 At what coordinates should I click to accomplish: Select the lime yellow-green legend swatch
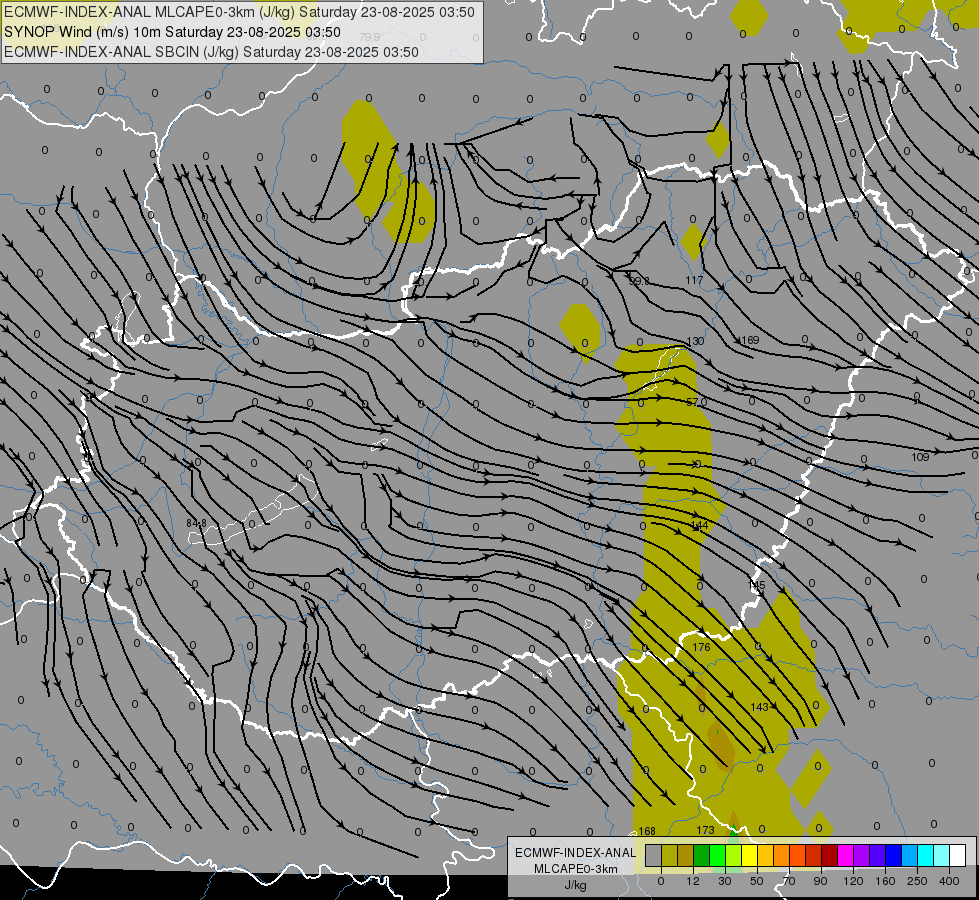[734, 855]
